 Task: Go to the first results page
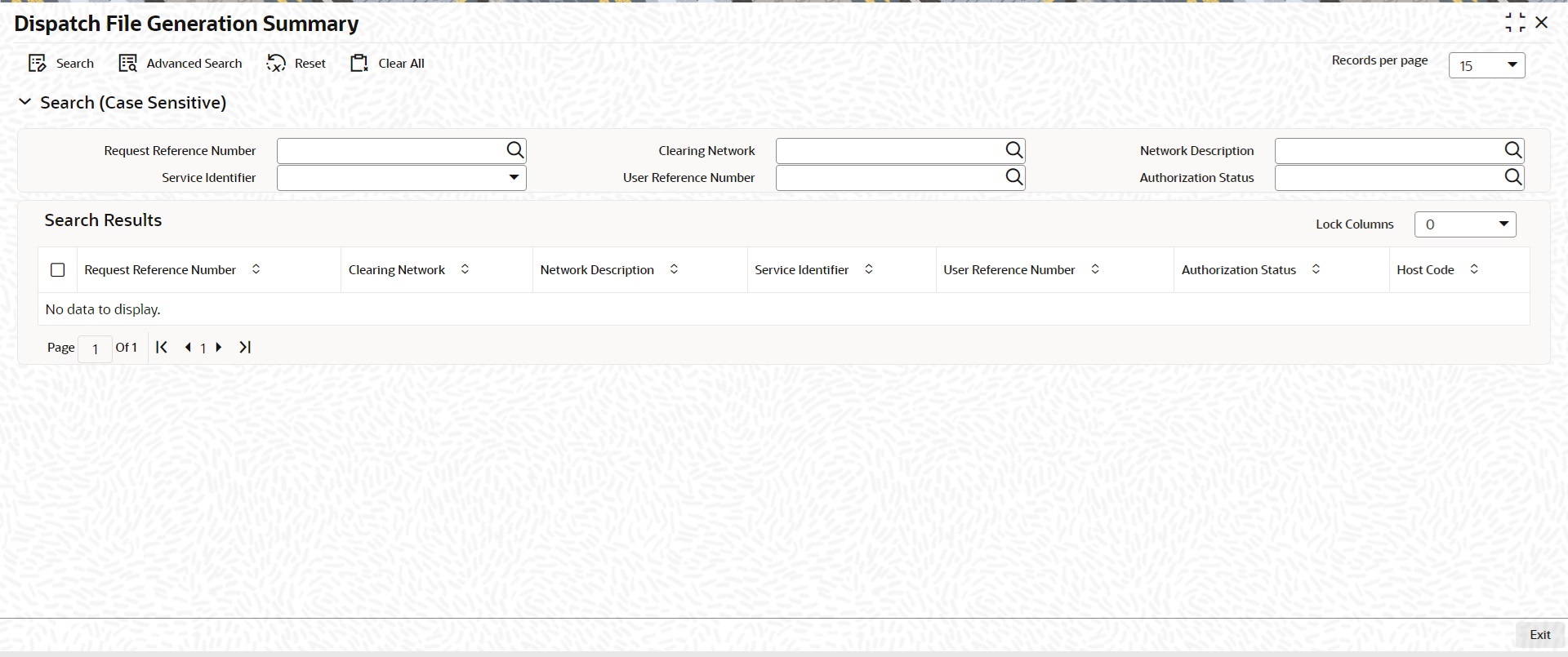[162, 348]
